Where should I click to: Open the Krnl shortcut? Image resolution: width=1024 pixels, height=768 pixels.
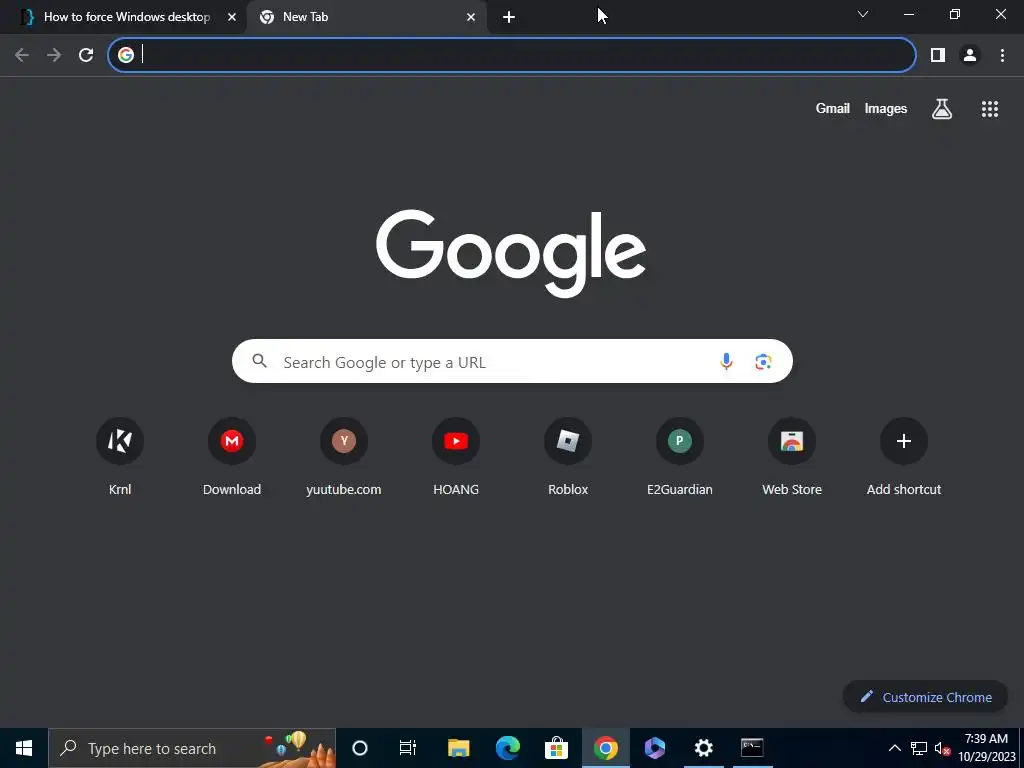(120, 457)
